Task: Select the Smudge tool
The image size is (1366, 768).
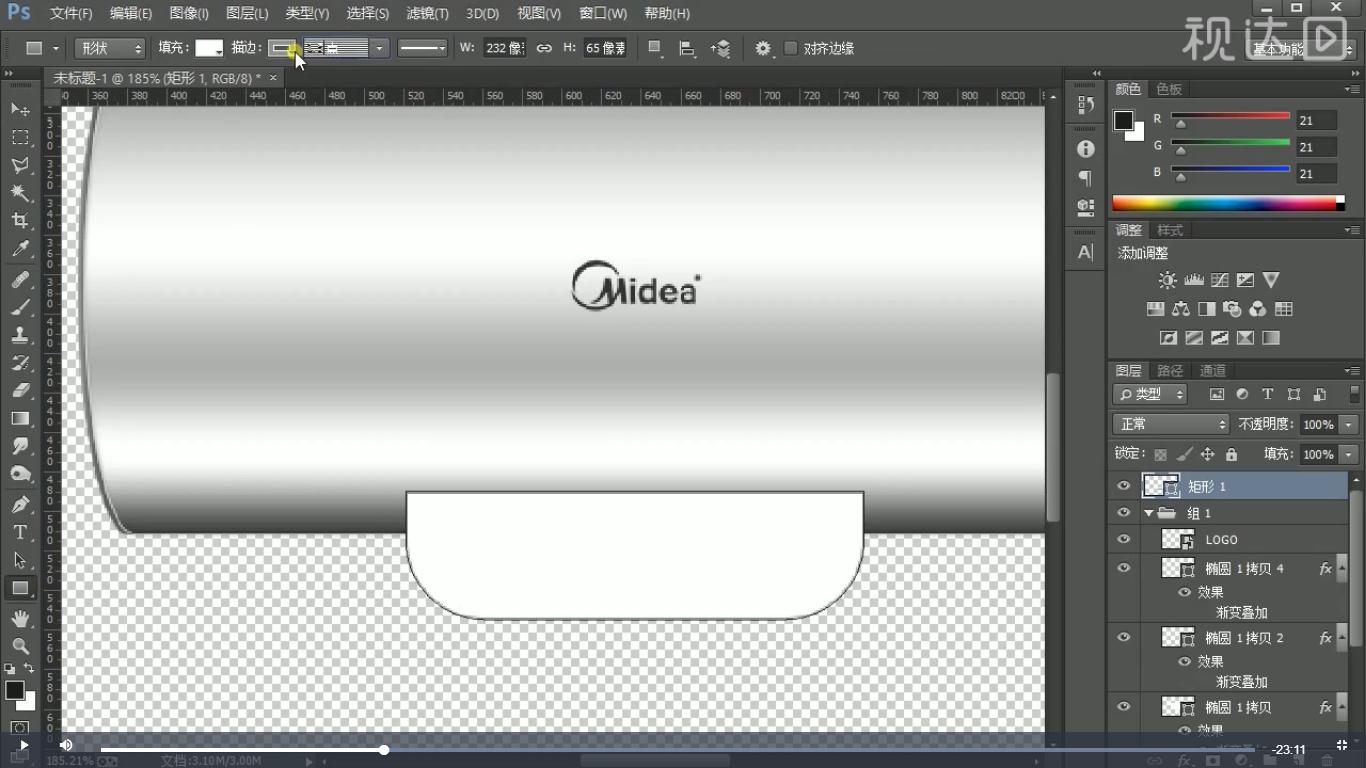Action: [20, 446]
